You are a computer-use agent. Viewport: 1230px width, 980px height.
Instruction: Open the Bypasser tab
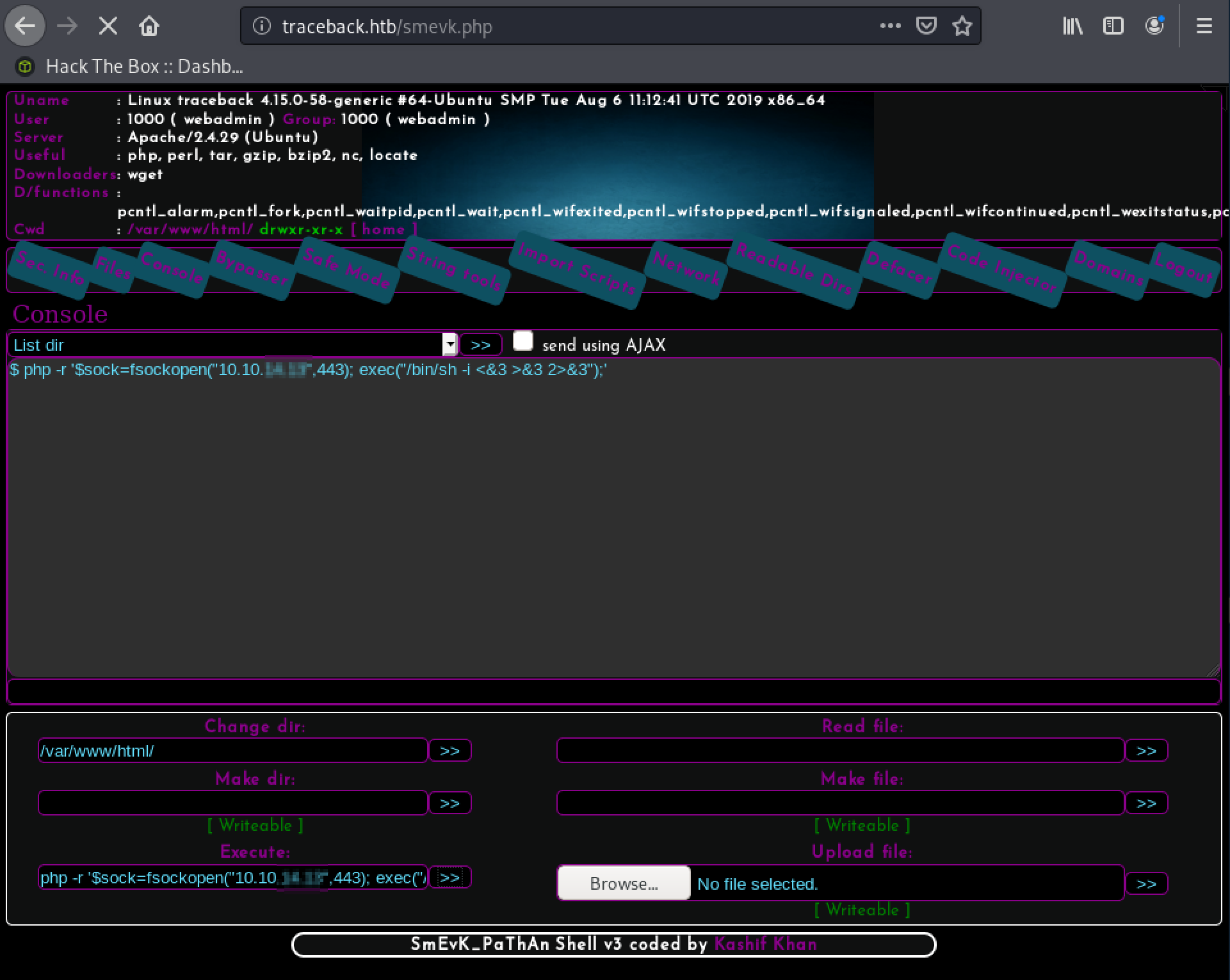pyautogui.click(x=252, y=269)
